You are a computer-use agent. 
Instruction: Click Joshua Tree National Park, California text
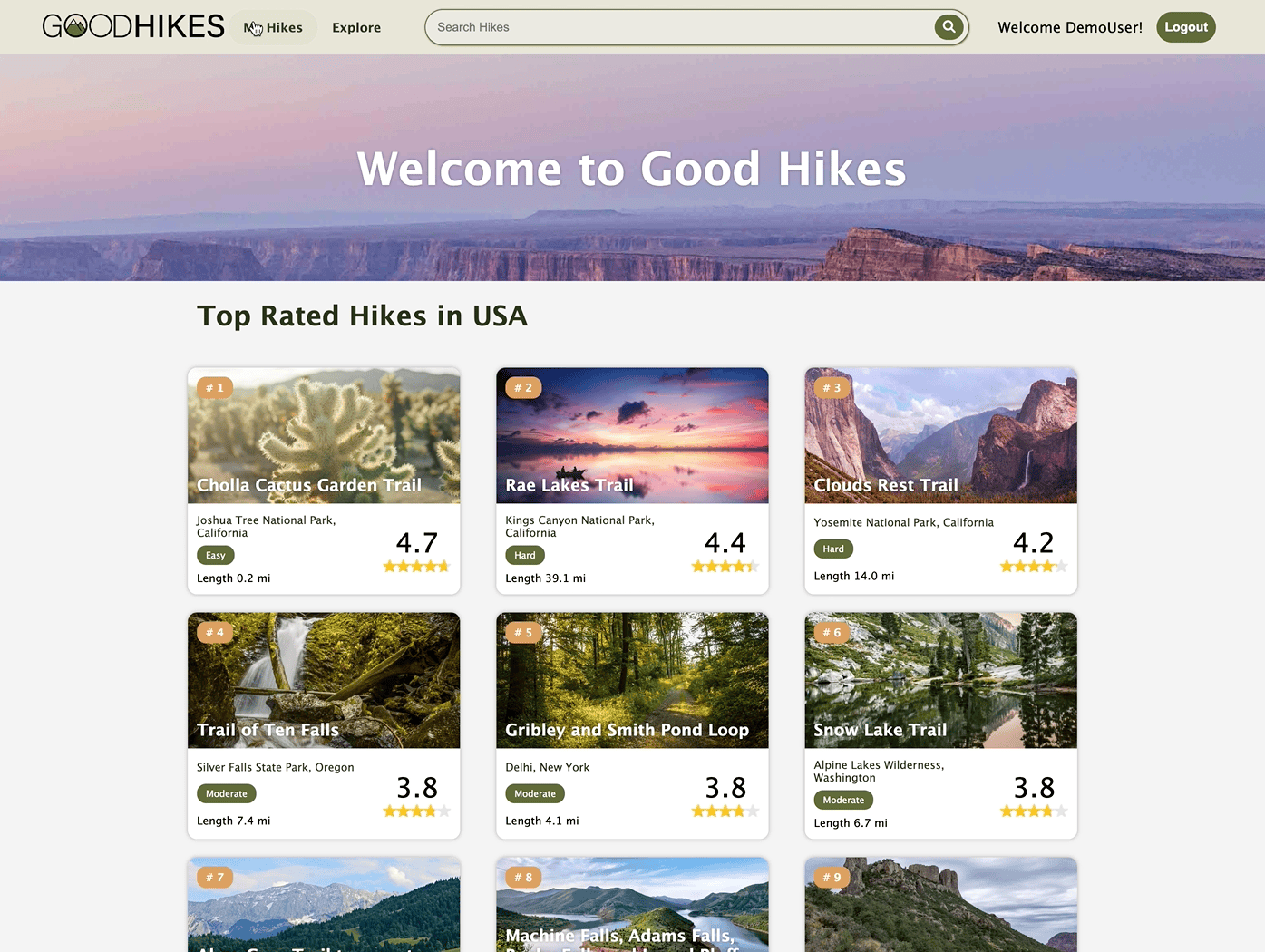point(267,526)
